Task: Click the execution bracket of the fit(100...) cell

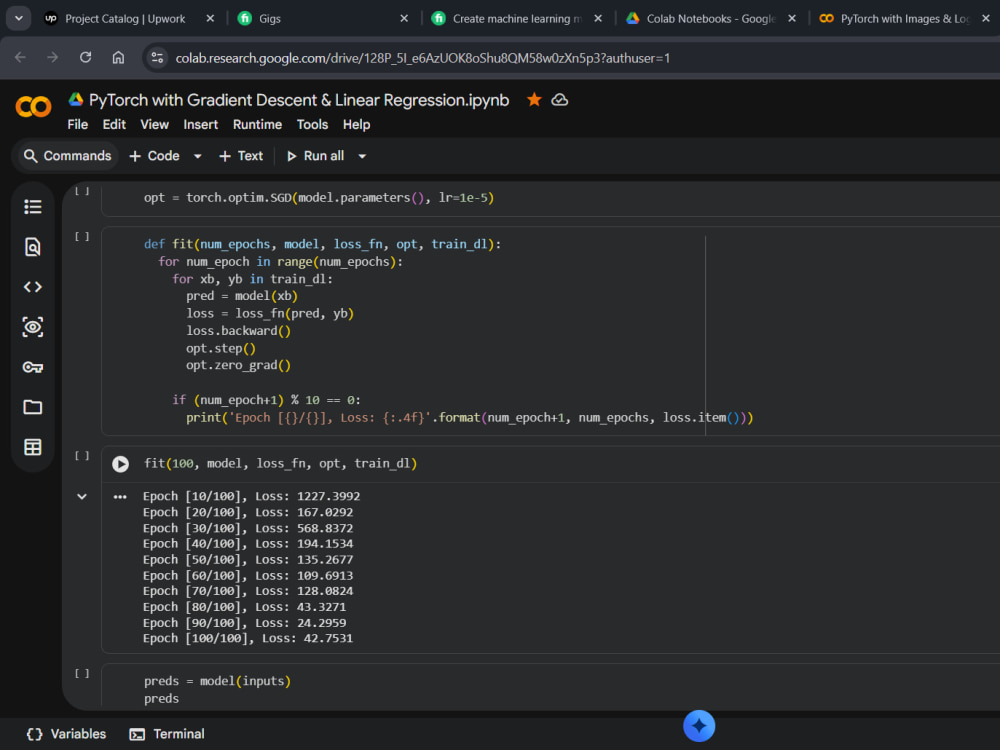Action: 82,455
